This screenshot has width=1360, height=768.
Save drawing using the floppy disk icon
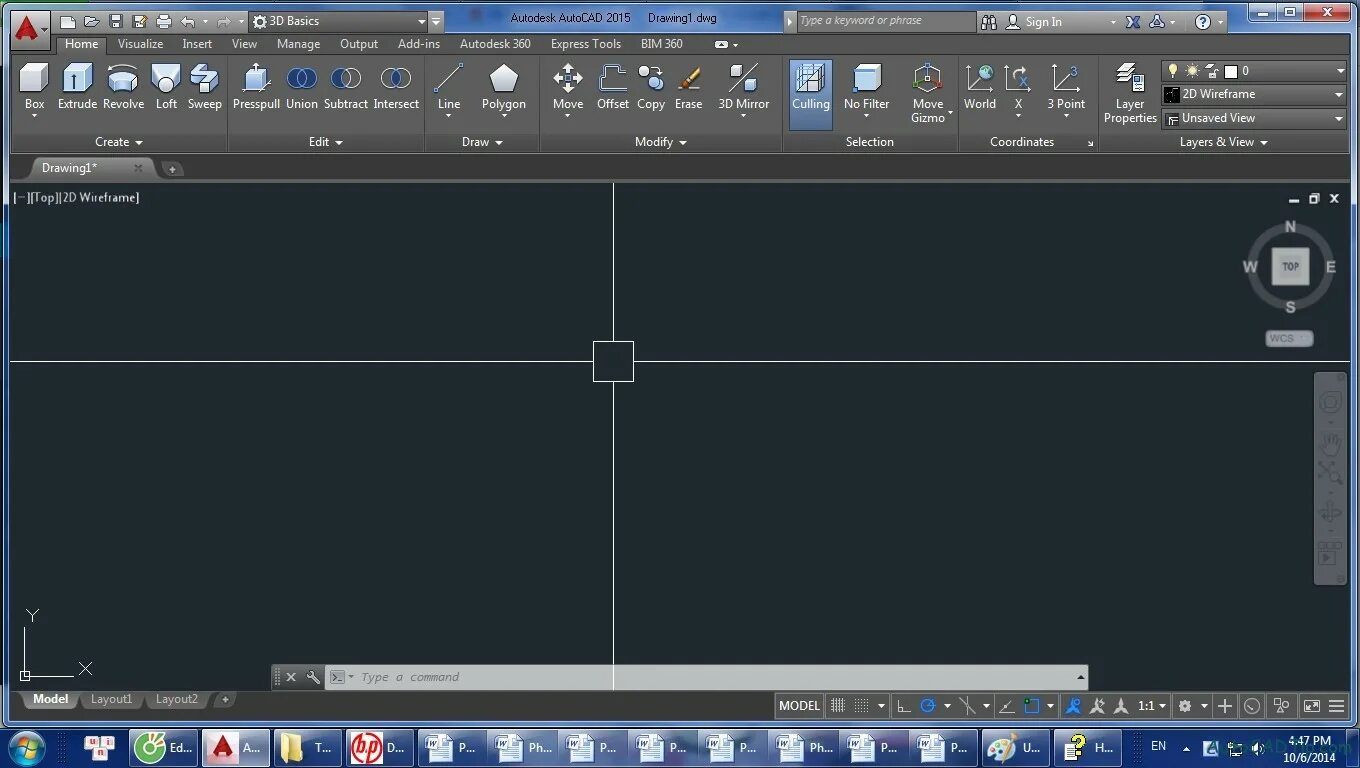(115, 21)
